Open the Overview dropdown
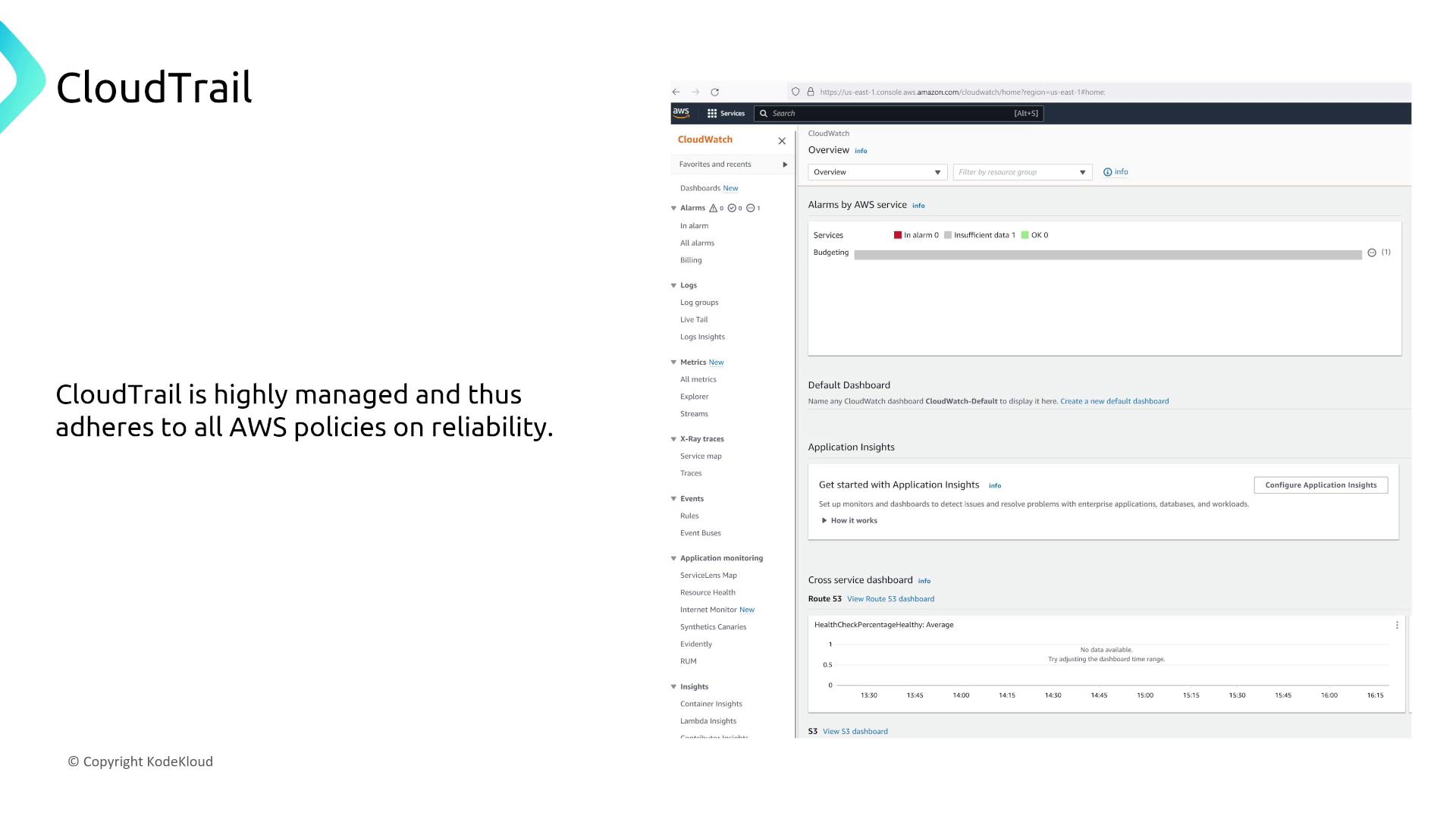Viewport: 1456px width, 819px height. 877,172
